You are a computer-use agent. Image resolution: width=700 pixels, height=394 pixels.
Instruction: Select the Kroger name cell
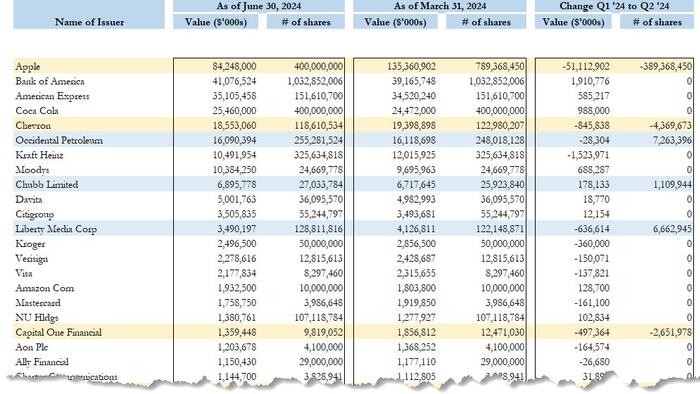[30, 244]
